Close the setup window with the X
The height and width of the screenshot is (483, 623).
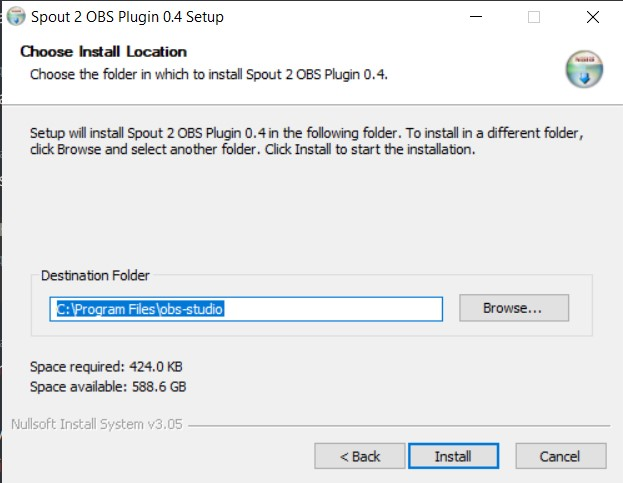point(593,17)
